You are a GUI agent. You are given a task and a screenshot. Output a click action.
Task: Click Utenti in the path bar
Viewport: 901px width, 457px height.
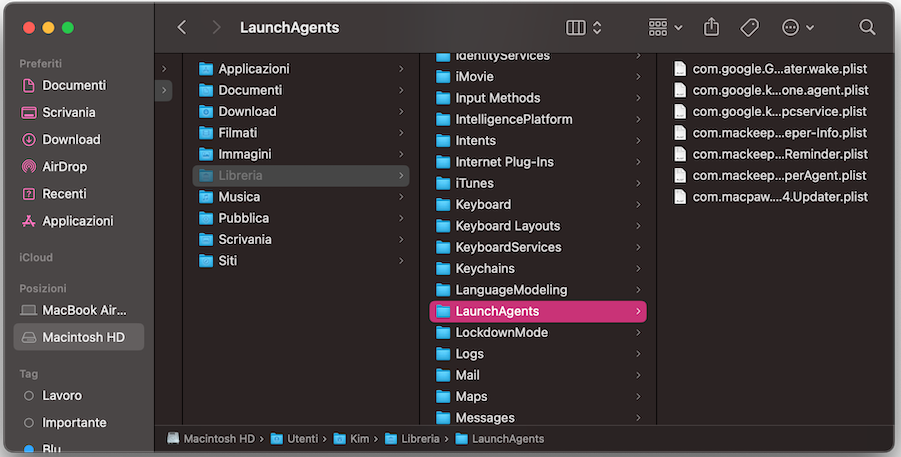click(x=294, y=439)
